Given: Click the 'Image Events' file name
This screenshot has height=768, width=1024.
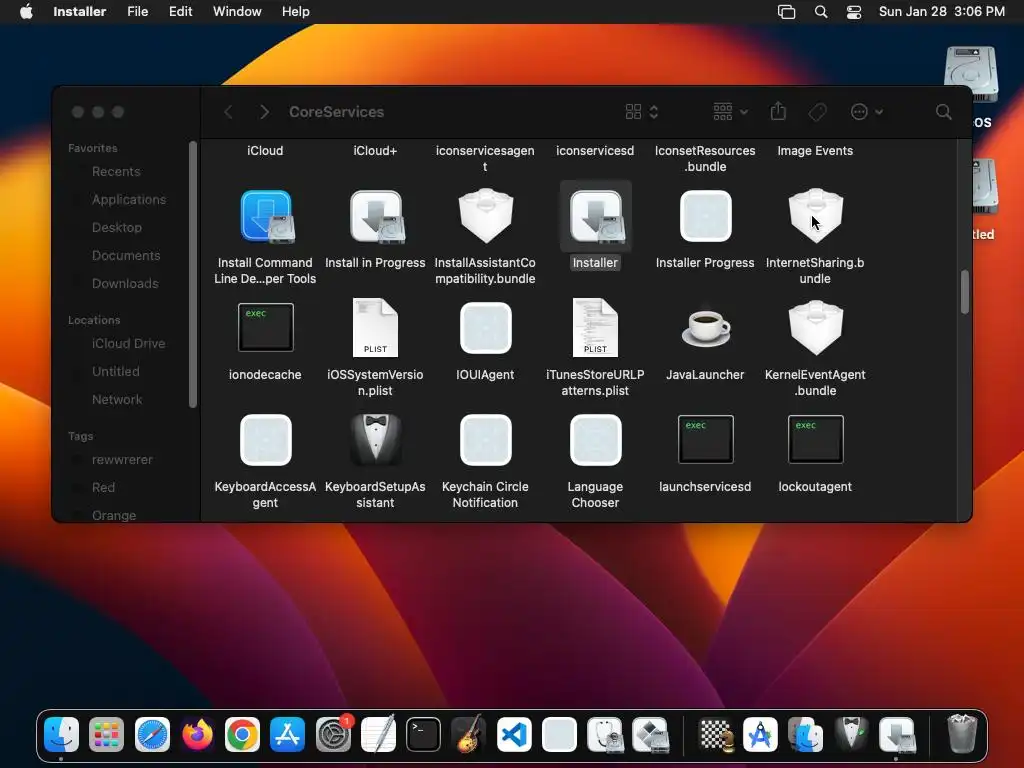Looking at the screenshot, I should point(815,151).
